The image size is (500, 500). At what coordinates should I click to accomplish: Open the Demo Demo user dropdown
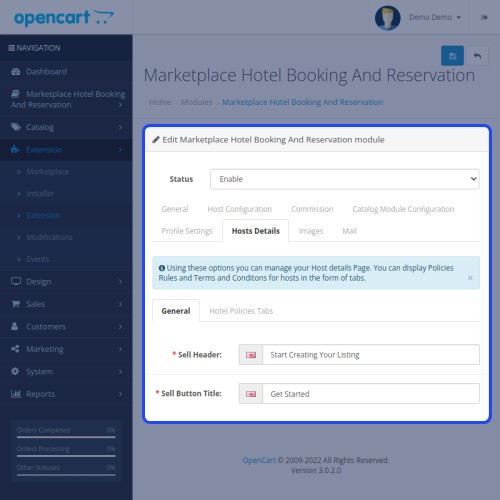[x=435, y=17]
